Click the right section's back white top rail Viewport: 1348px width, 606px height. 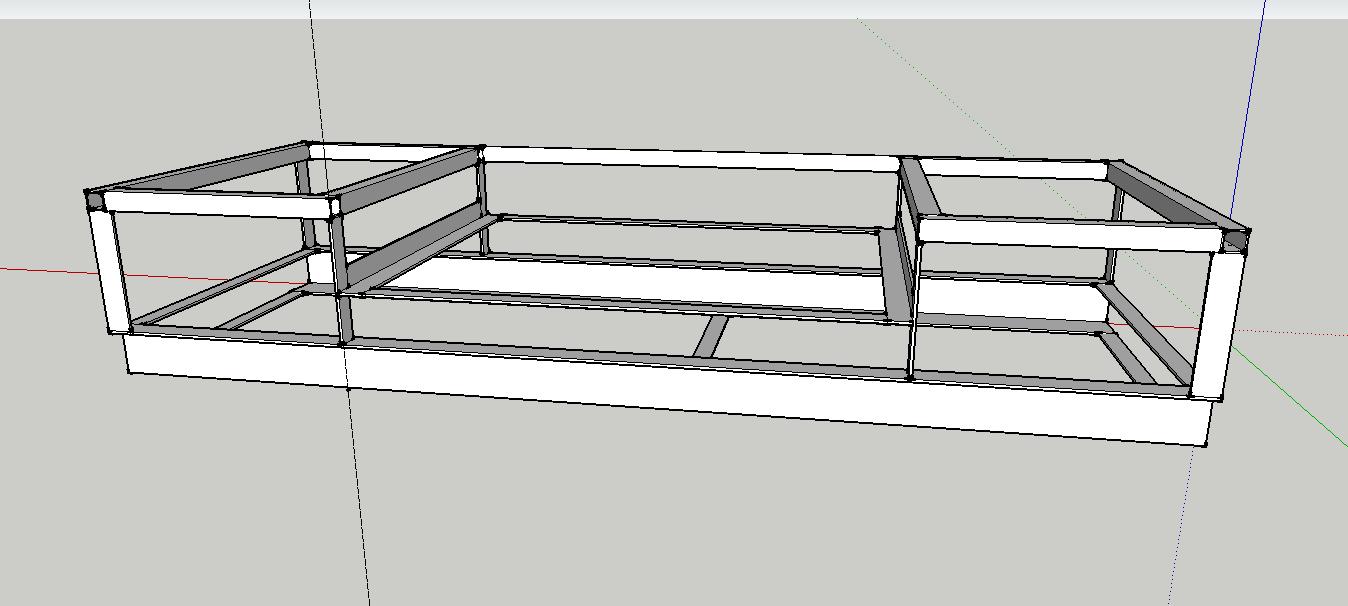tap(1010, 169)
